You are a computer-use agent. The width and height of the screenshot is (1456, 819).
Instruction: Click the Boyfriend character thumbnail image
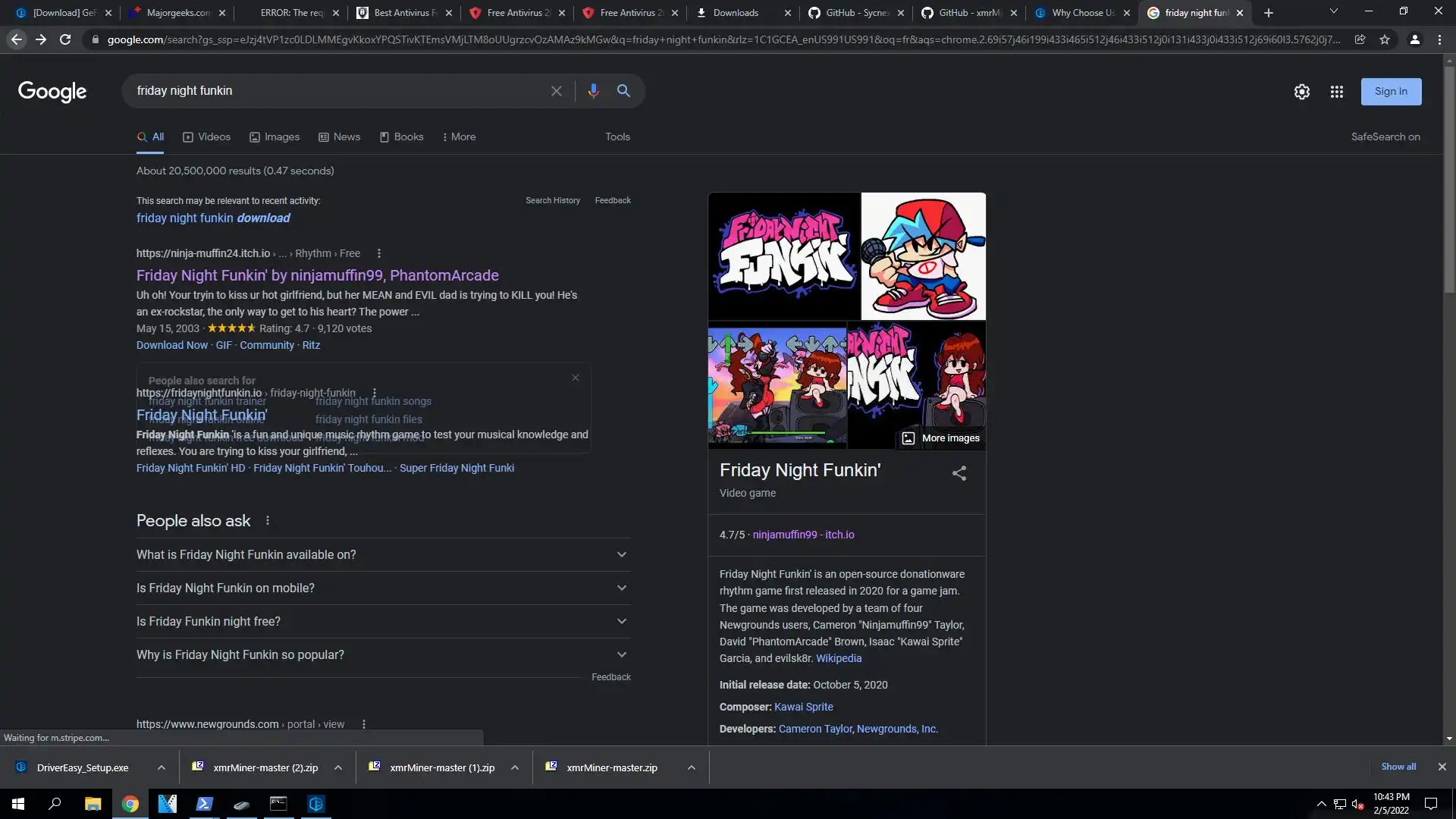(x=923, y=256)
